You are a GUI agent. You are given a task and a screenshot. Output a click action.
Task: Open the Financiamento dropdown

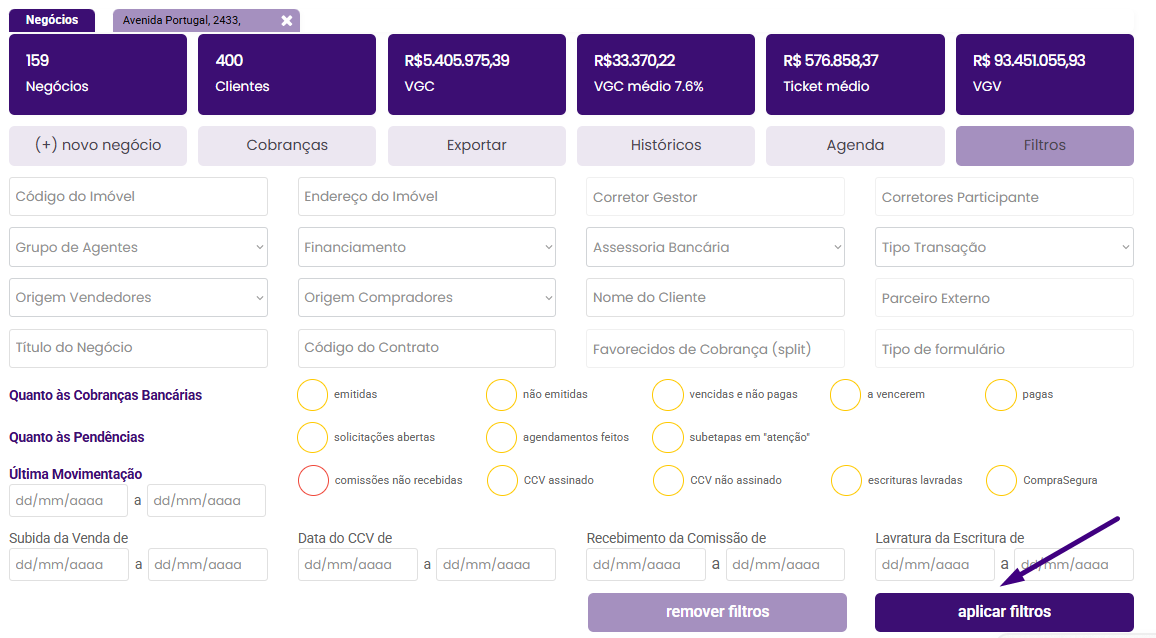[427, 247]
